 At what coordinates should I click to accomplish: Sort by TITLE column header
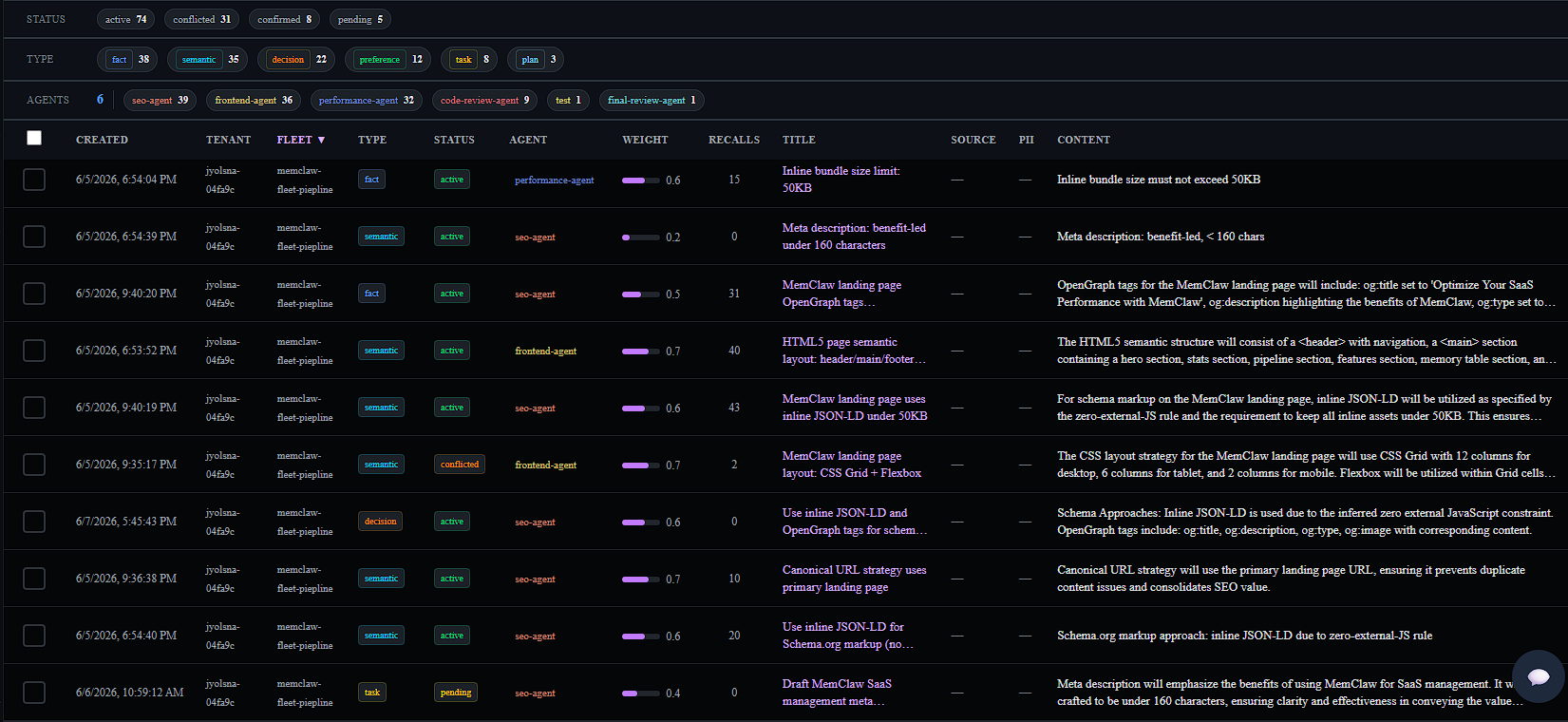click(x=799, y=140)
